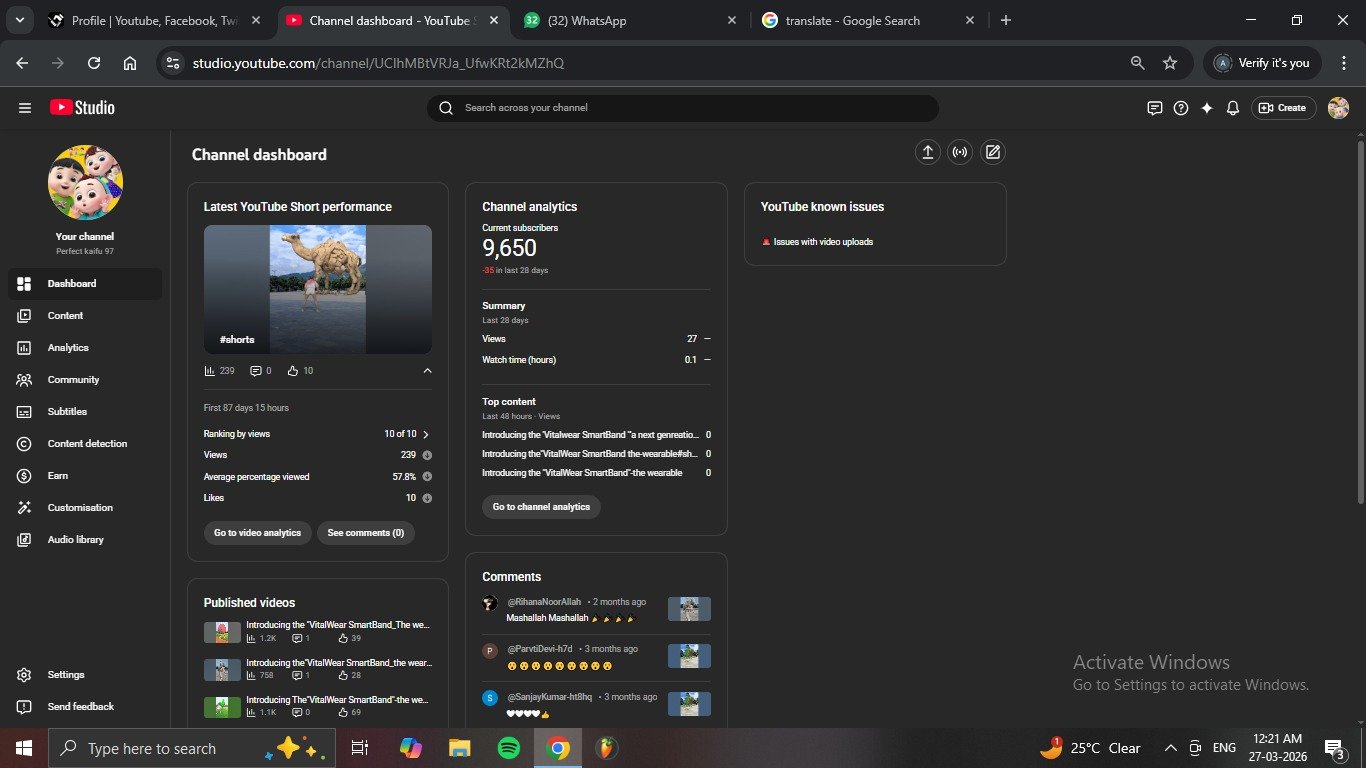Screen dimensions: 1366x768
Task: Click the send feedback icon in header
Action: 1155,108
